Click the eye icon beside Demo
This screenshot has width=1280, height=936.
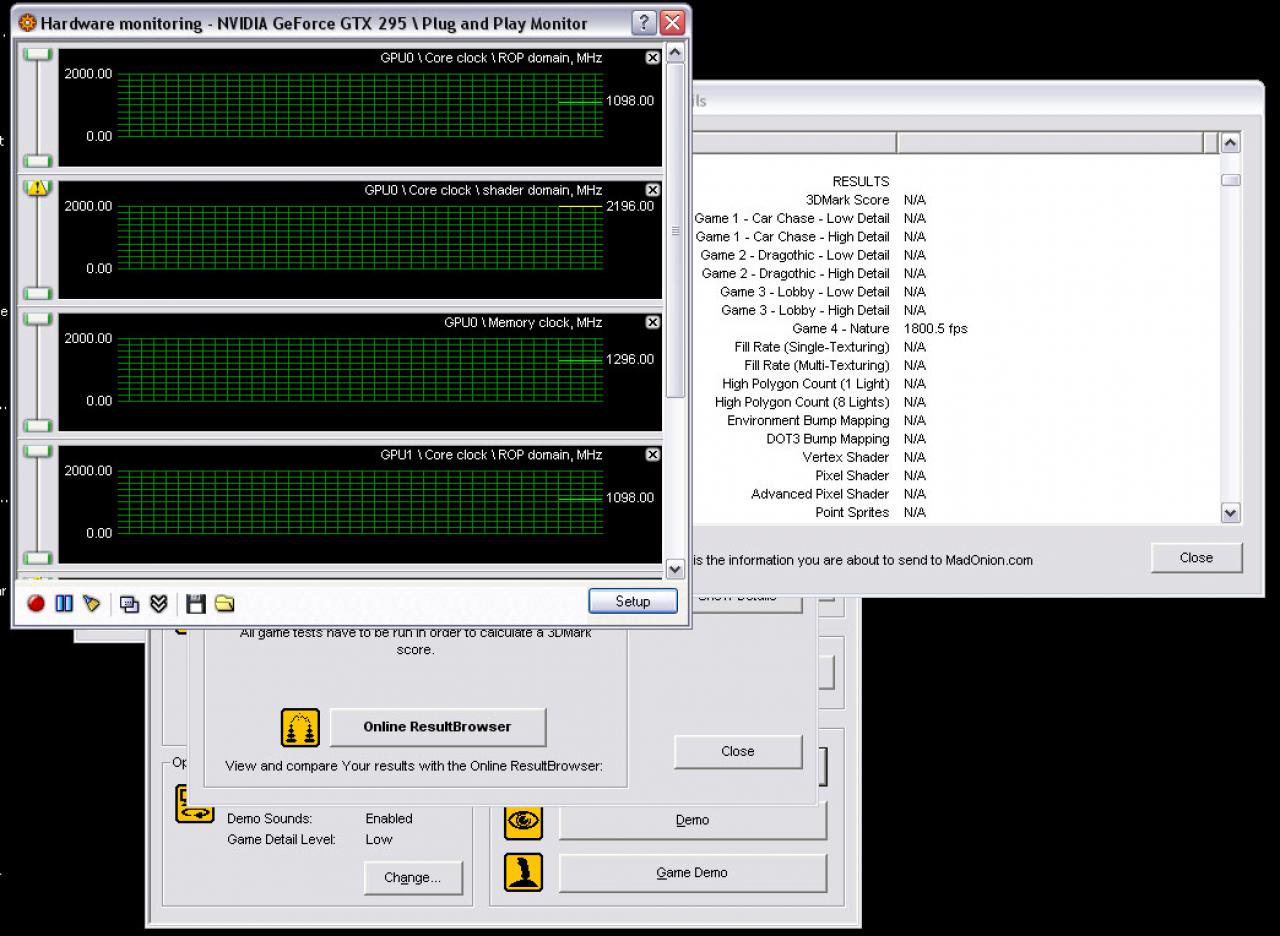pos(523,821)
